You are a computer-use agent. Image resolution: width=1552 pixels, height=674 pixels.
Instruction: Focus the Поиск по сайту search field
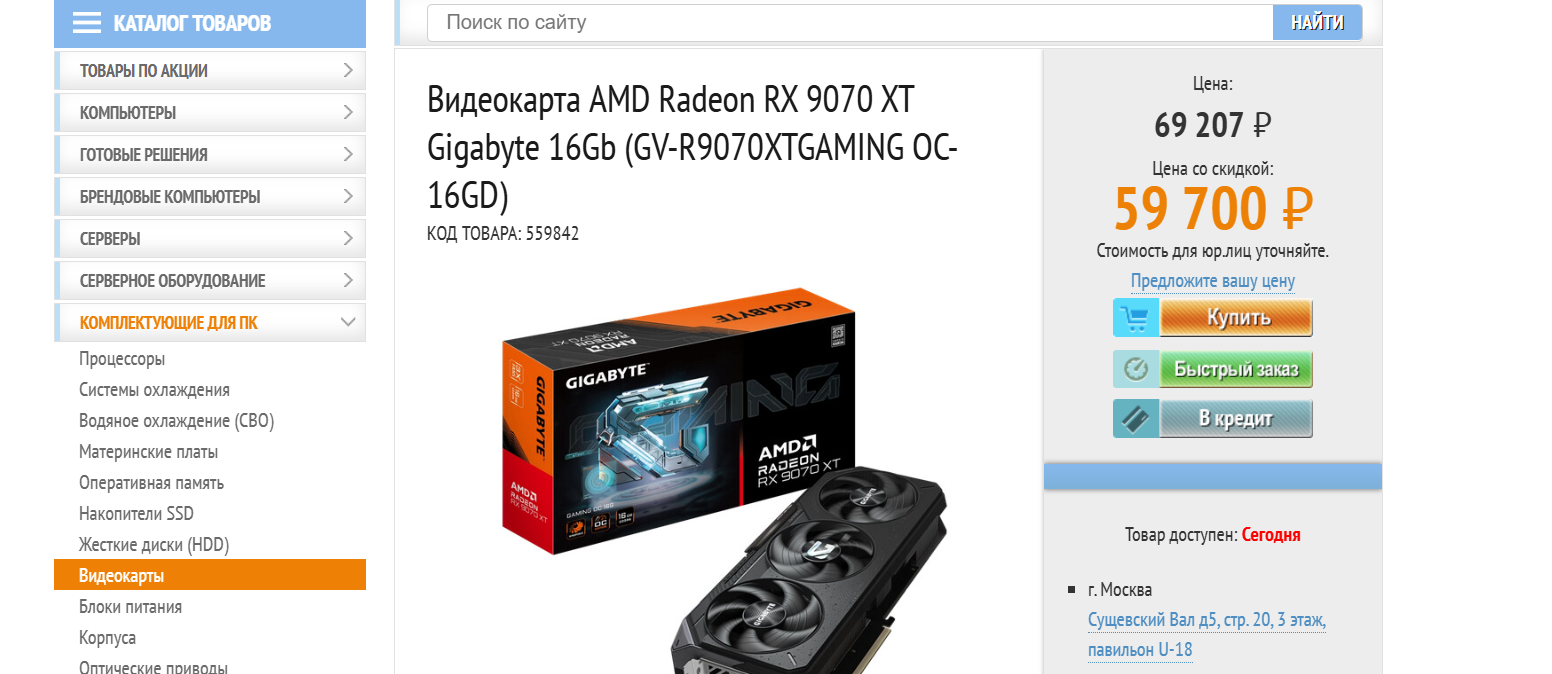coord(850,23)
